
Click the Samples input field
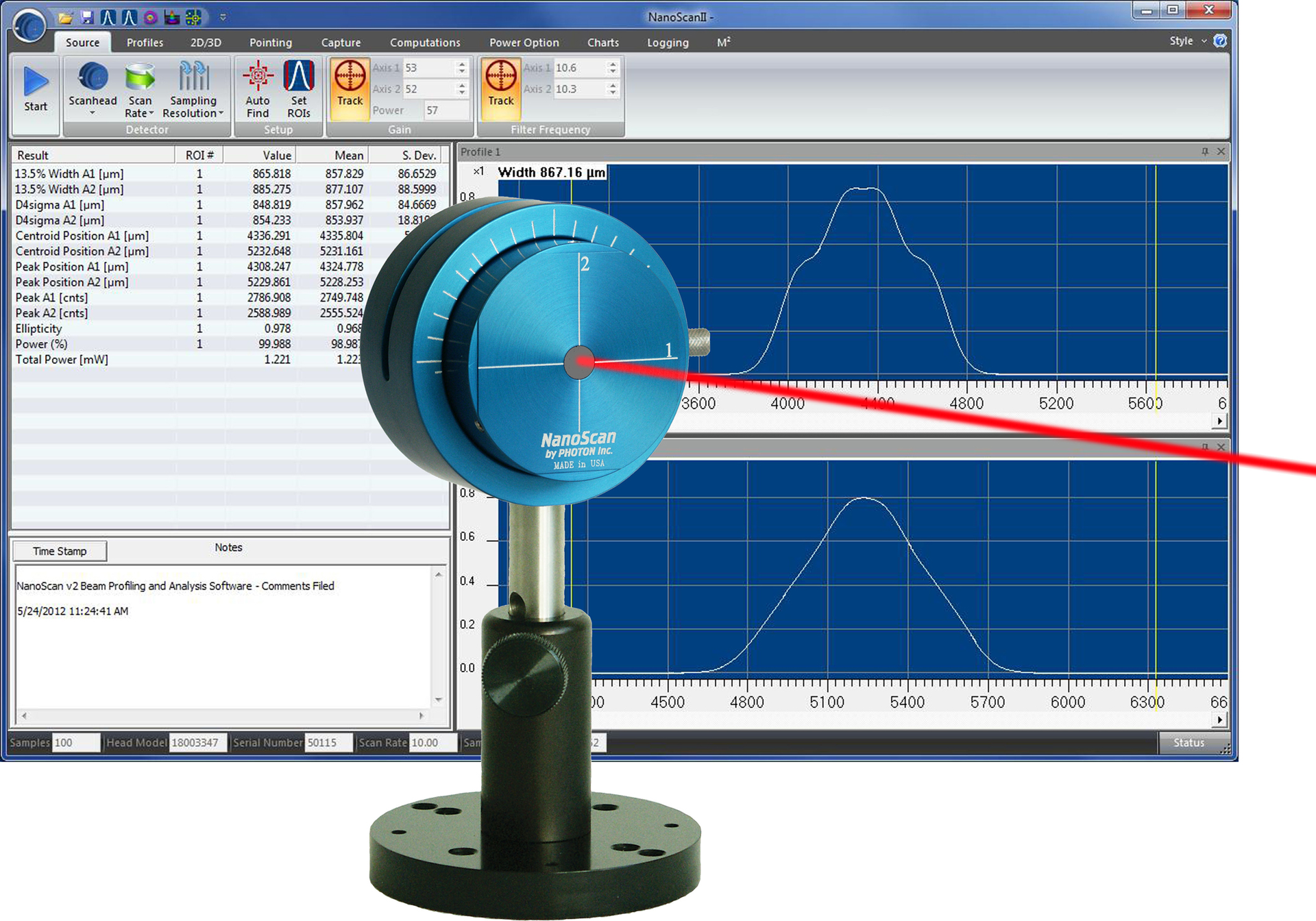(75, 743)
